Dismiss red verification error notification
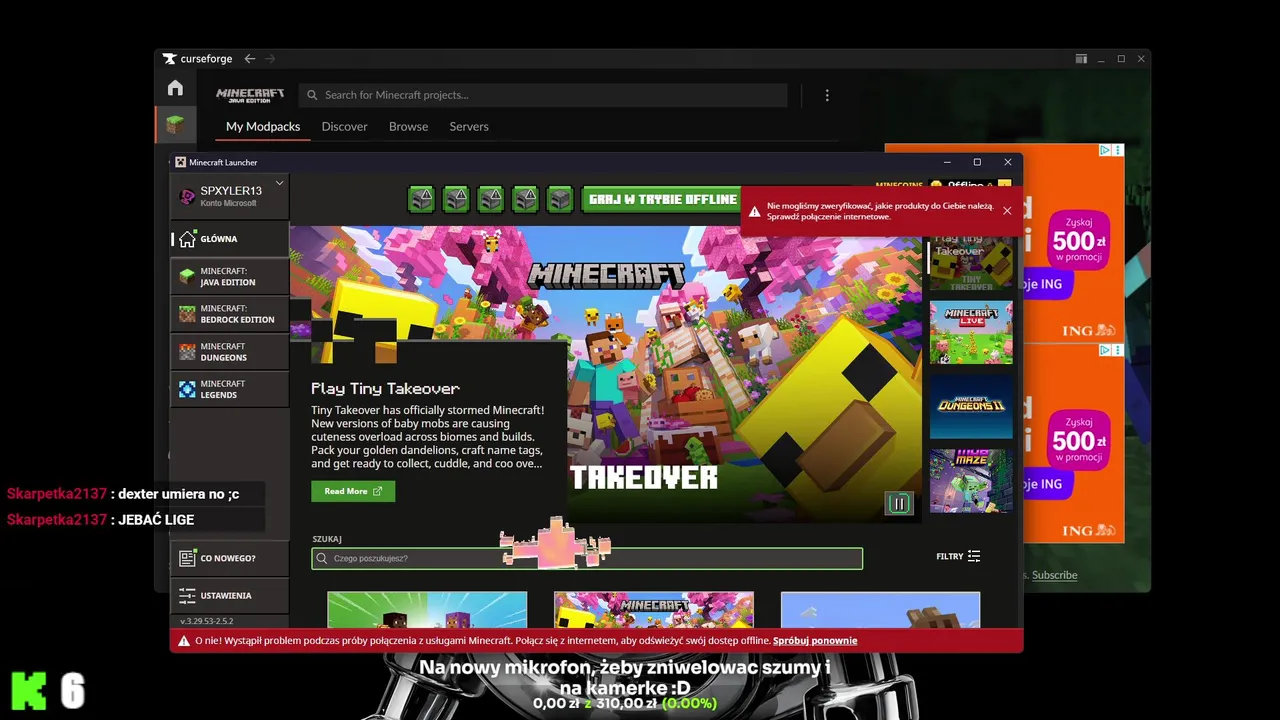The image size is (1280, 720). click(1007, 210)
